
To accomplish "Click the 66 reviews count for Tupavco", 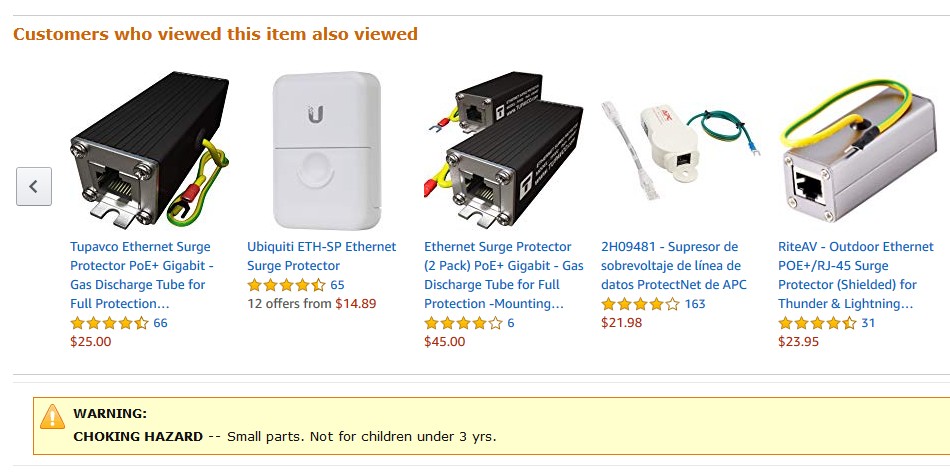I will coord(160,323).
